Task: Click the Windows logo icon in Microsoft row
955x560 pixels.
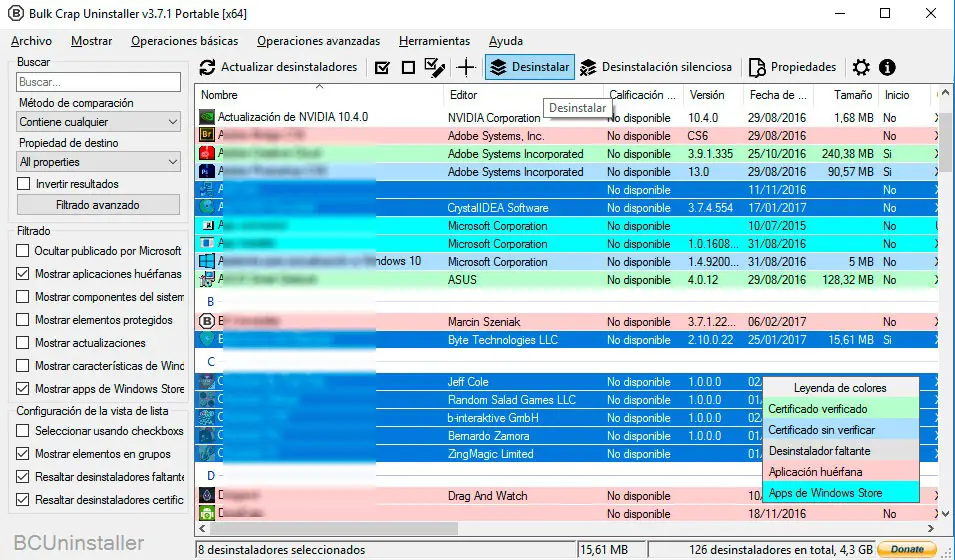Action: pos(207,261)
